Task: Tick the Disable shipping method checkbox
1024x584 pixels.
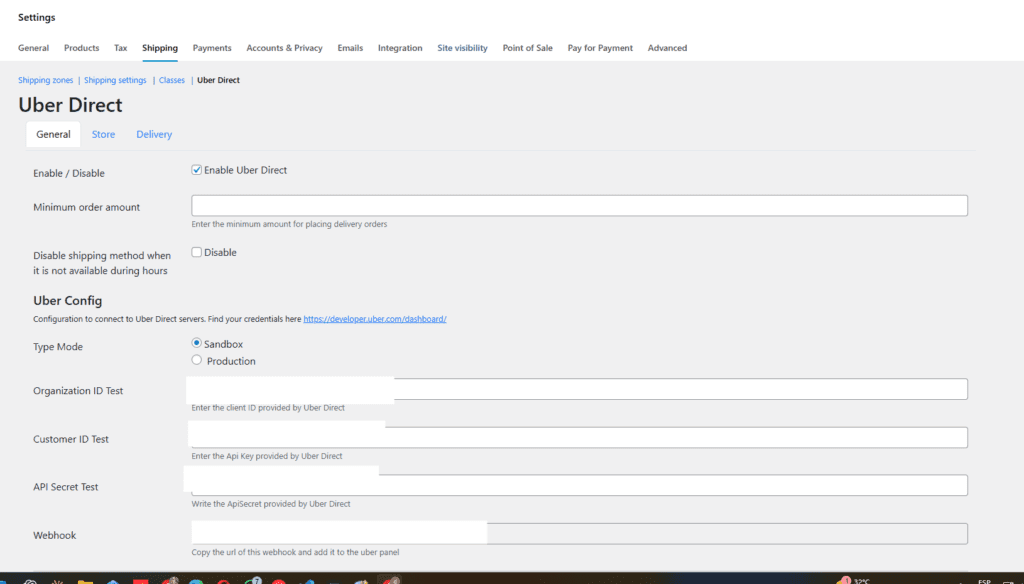Action: pyautogui.click(x=197, y=252)
